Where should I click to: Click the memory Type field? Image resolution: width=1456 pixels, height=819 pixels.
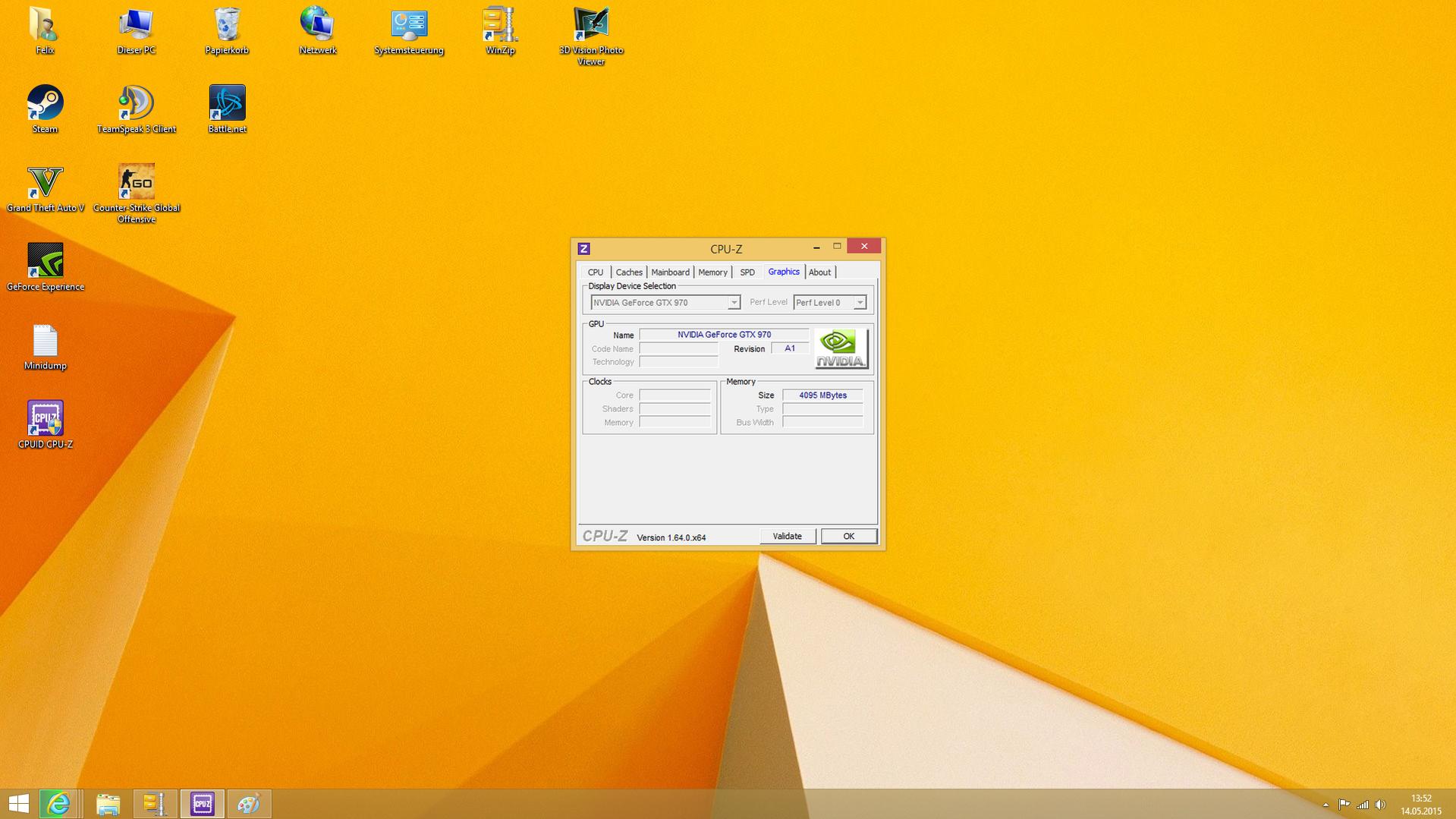822,409
